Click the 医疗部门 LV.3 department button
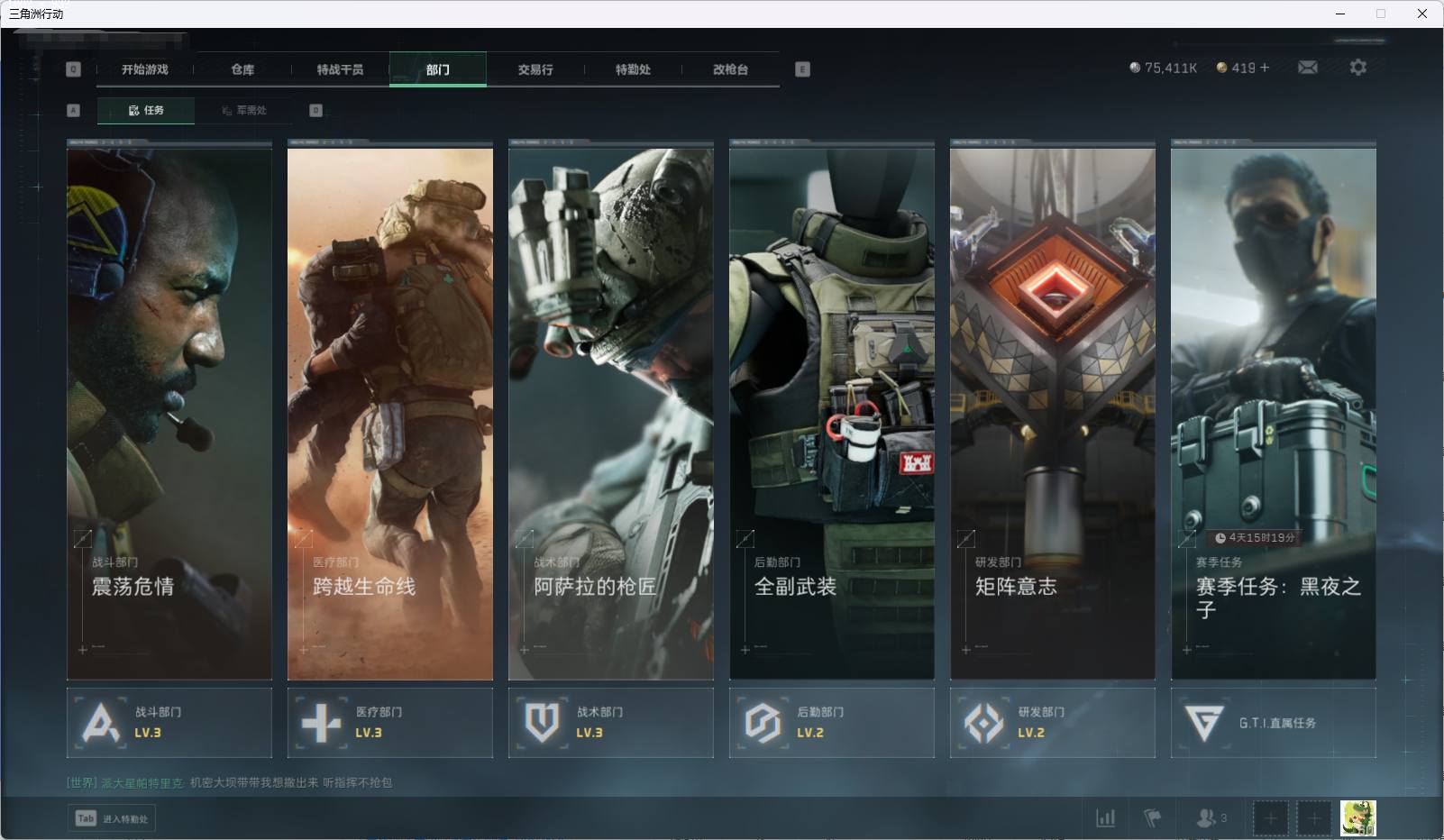This screenshot has height=840, width=1444. click(x=390, y=723)
